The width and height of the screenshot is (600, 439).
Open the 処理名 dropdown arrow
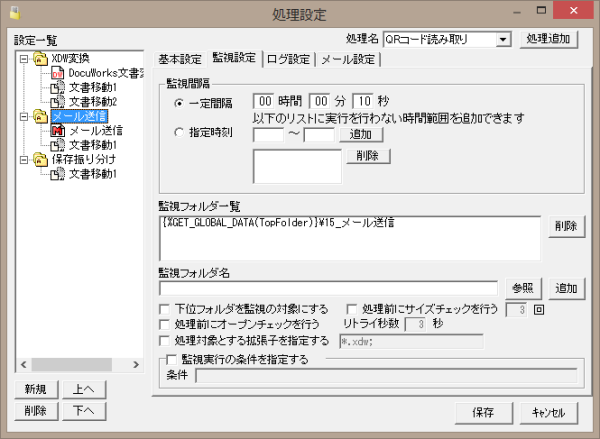pyautogui.click(x=503, y=39)
